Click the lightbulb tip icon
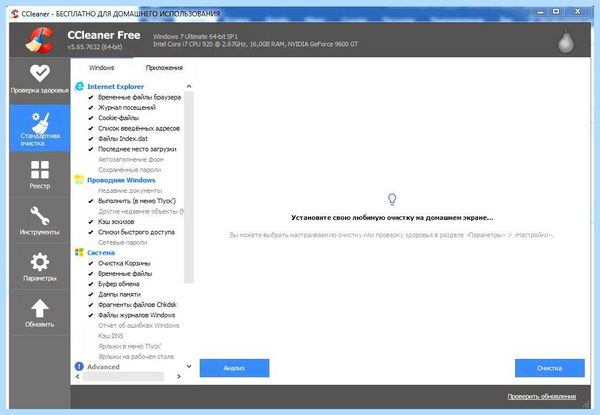Viewport: 600px width, 415px height. (392, 199)
